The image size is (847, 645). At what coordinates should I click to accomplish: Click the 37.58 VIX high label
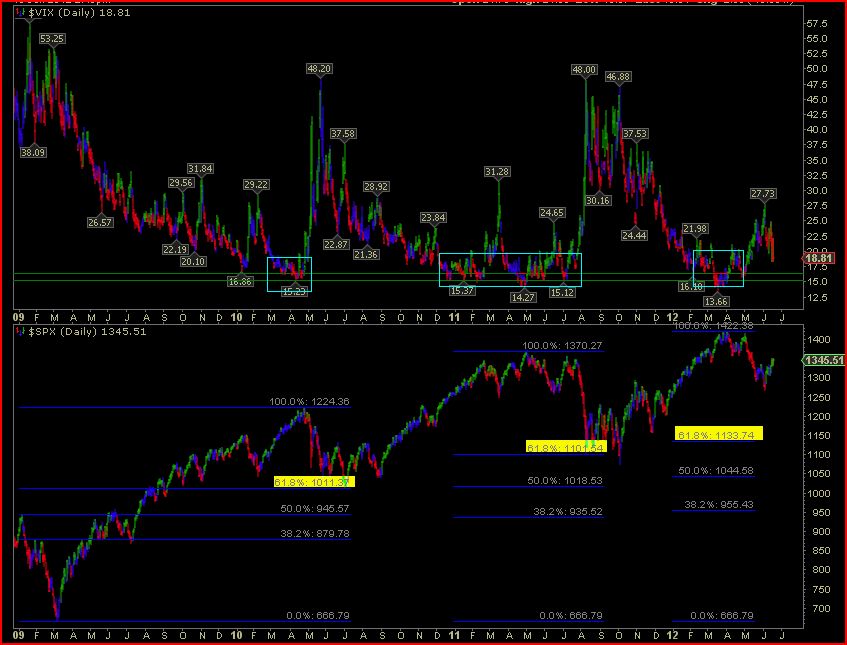pyautogui.click(x=343, y=133)
